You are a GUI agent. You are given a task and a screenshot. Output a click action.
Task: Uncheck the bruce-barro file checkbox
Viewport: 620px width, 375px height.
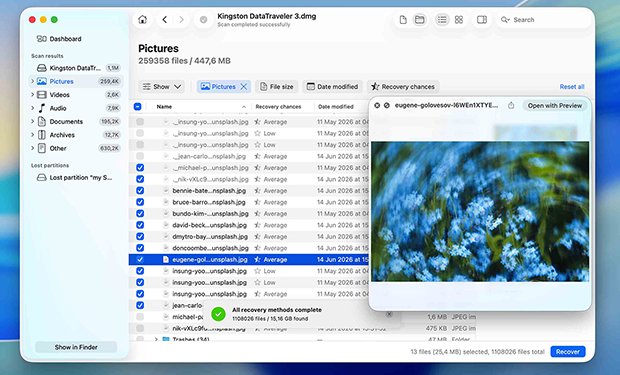click(140, 202)
